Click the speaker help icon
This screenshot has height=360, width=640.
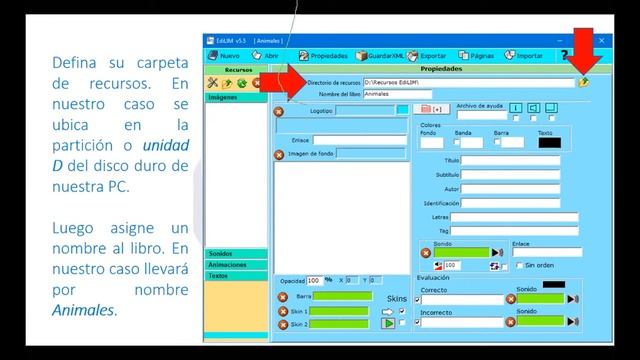coord(533,108)
